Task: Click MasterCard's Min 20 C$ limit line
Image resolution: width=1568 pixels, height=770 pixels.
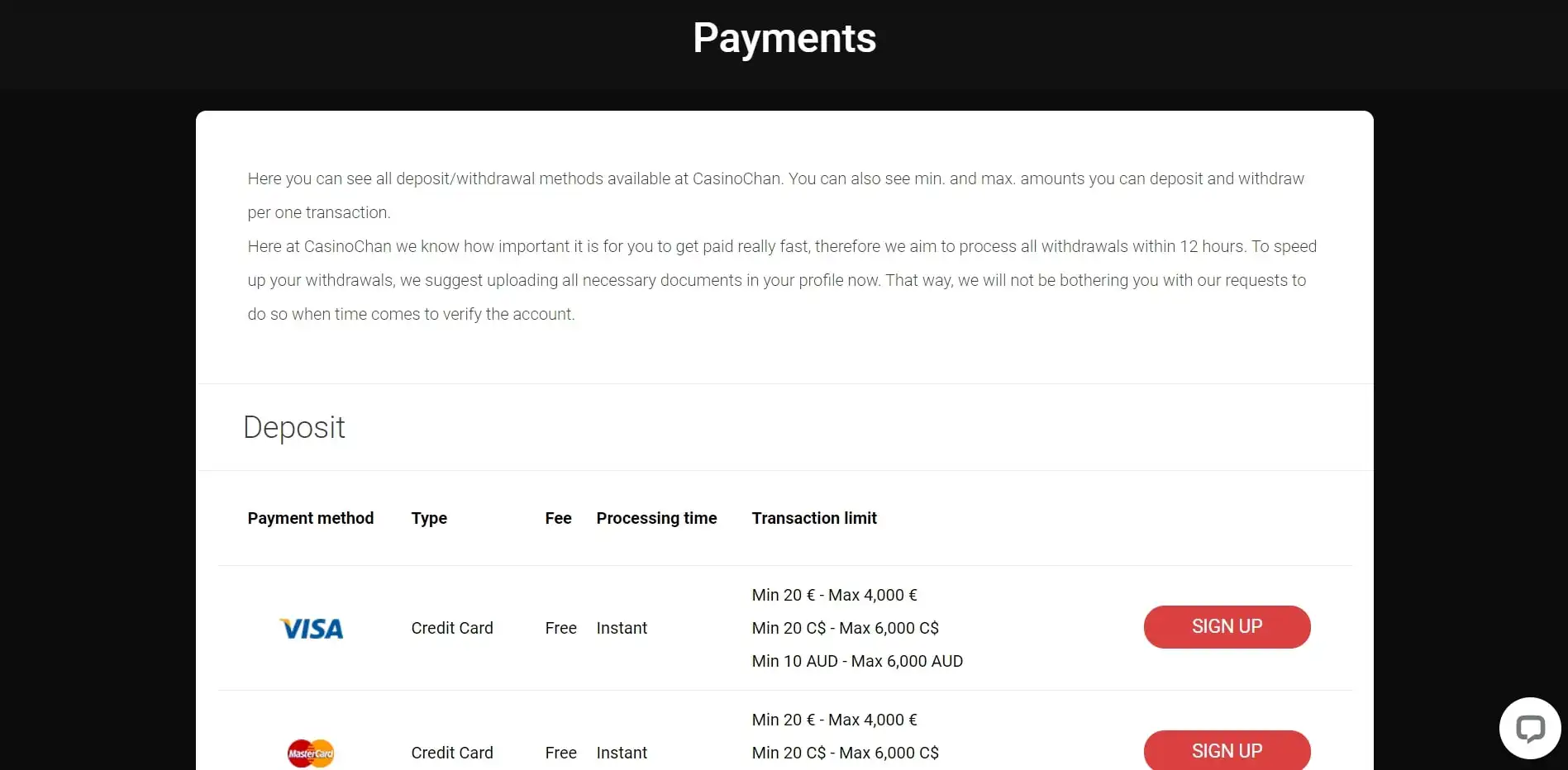Action: point(845,753)
